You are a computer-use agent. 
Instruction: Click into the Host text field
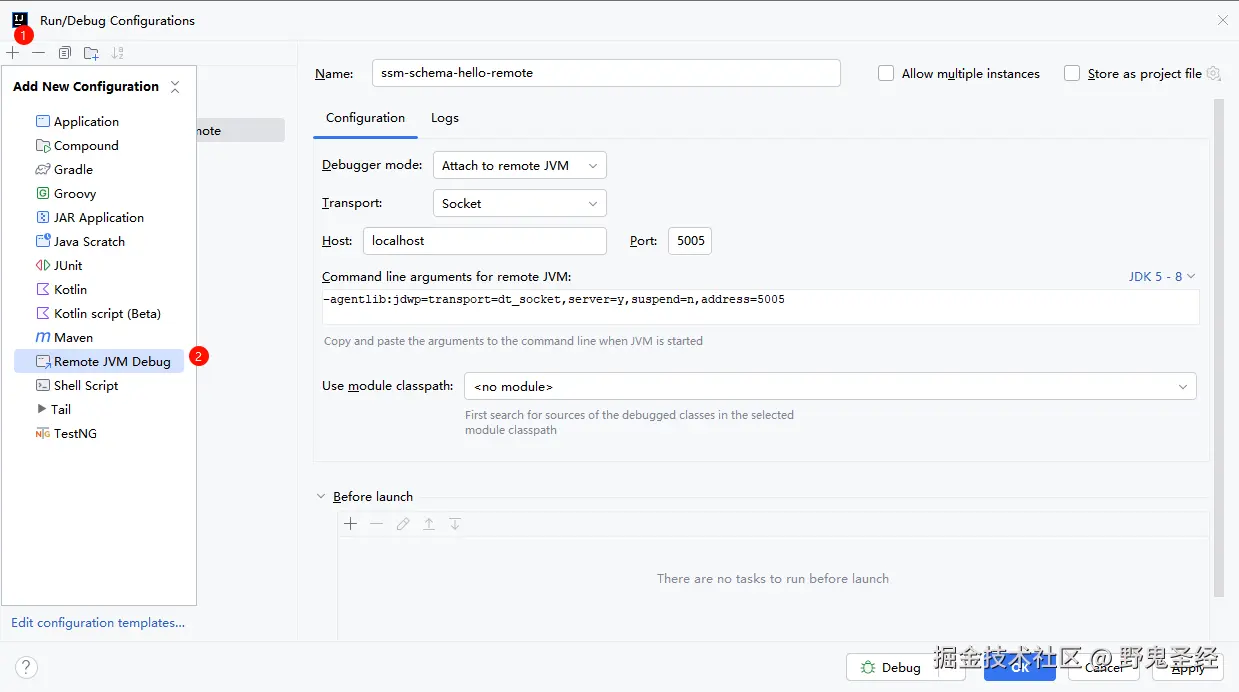point(484,241)
